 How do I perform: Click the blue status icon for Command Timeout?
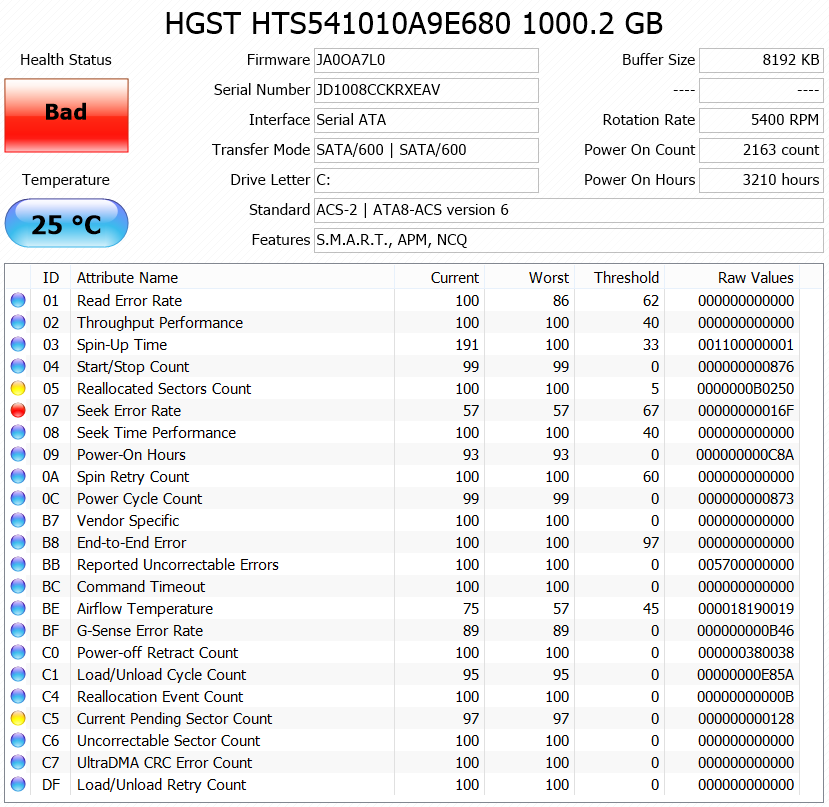pos(18,586)
